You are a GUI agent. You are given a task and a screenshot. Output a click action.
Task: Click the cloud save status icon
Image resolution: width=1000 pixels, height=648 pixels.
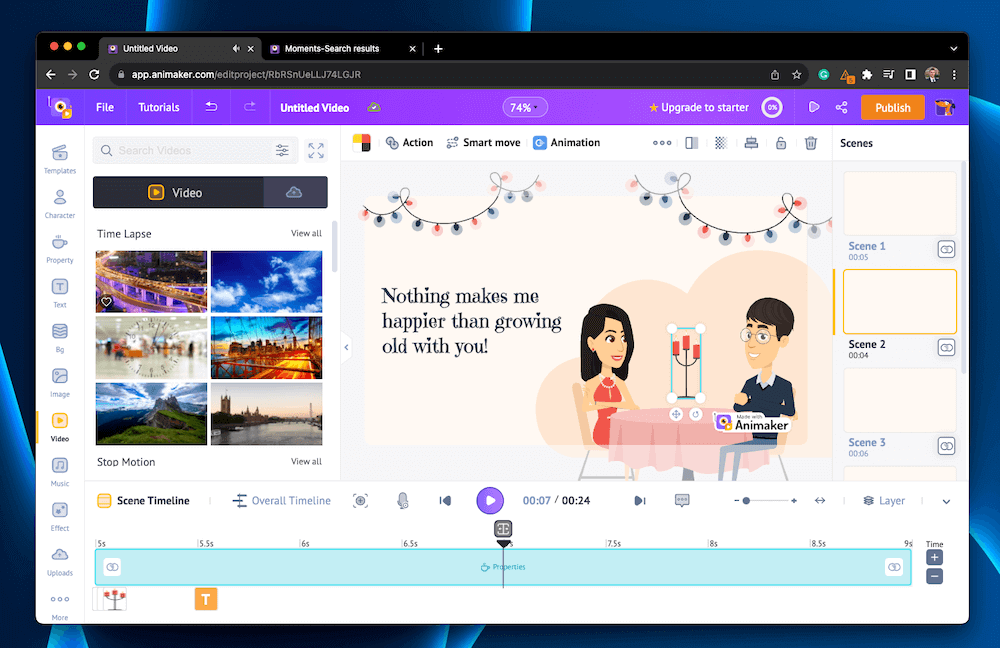point(374,107)
